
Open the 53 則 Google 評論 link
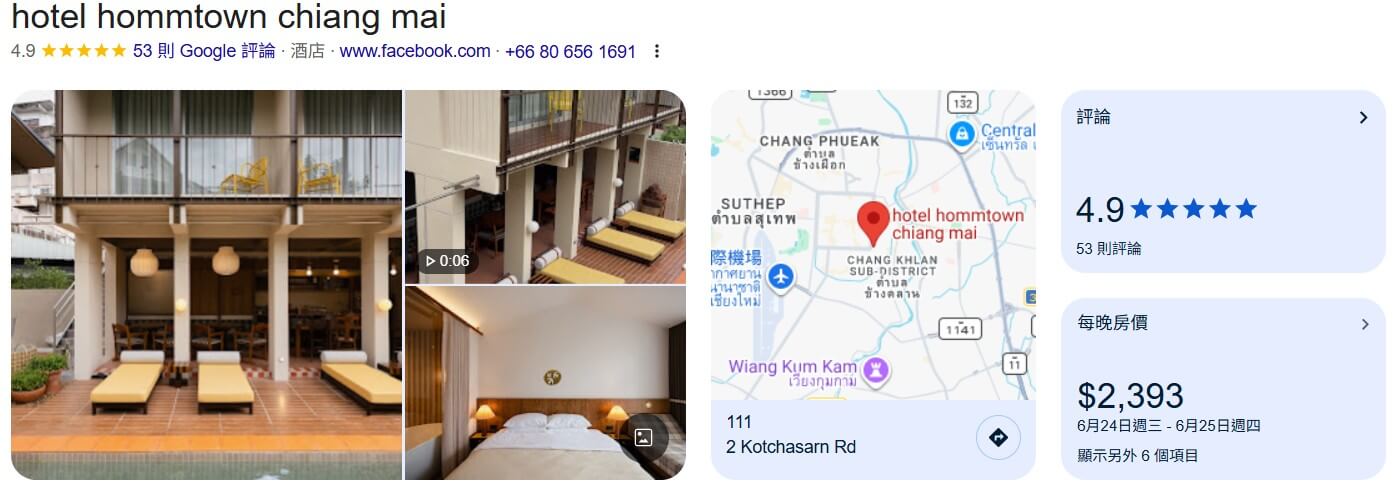[x=204, y=51]
